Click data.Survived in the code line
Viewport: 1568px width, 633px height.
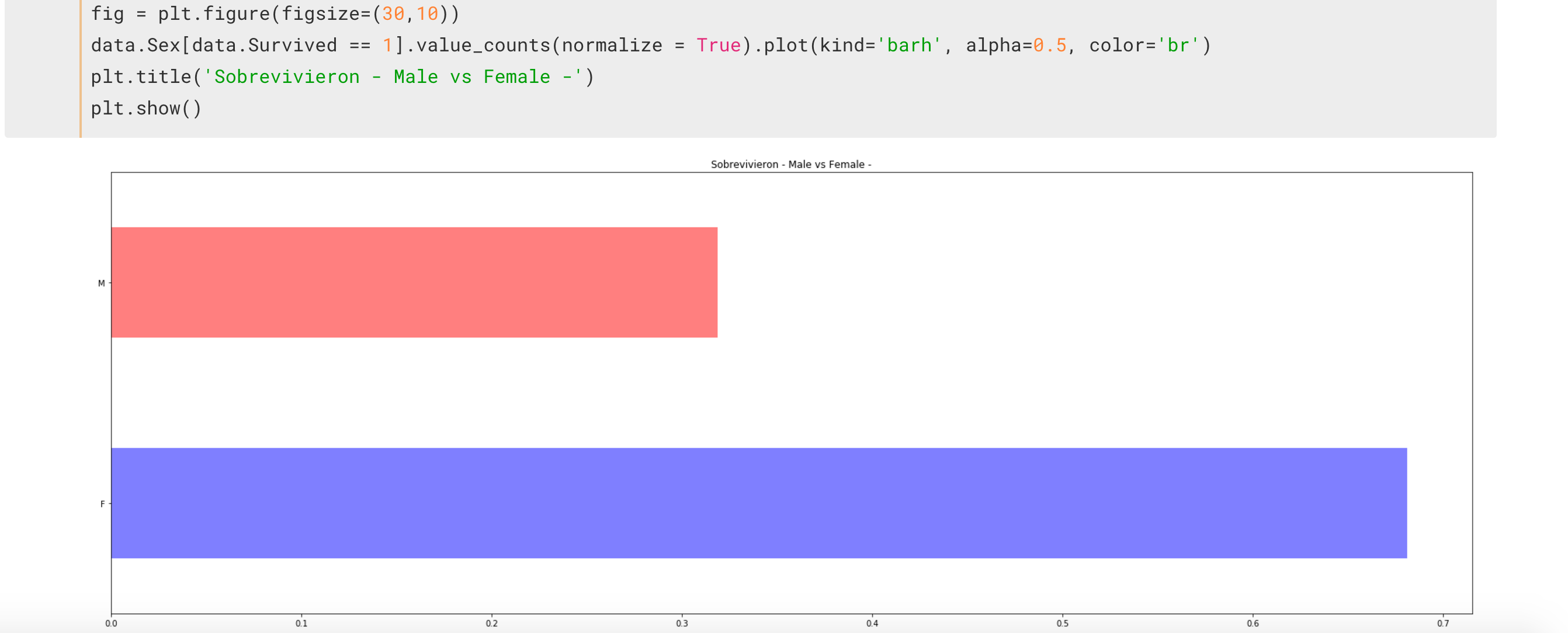click(x=264, y=45)
